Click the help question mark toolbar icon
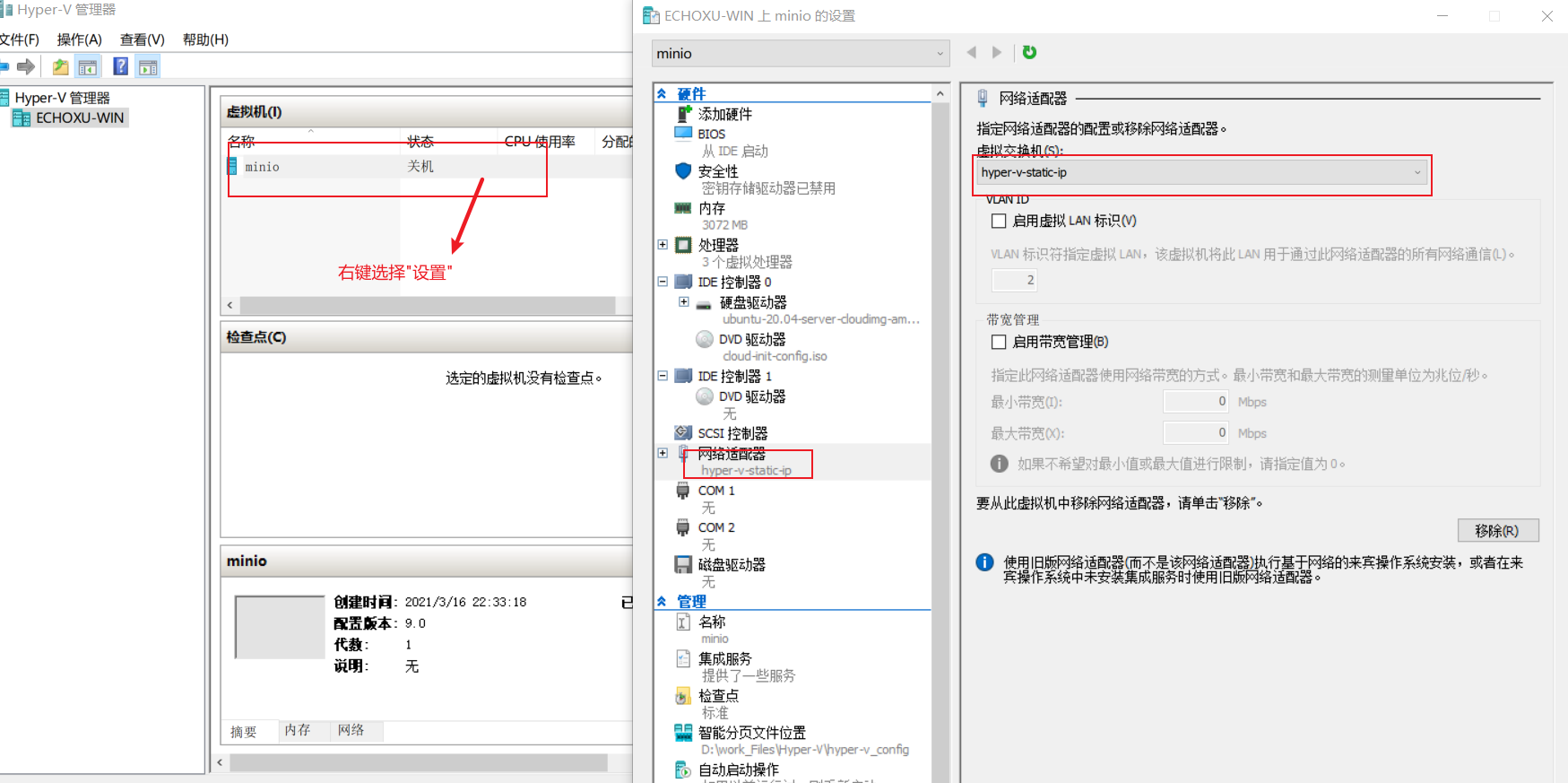1568x783 pixels. (x=120, y=66)
